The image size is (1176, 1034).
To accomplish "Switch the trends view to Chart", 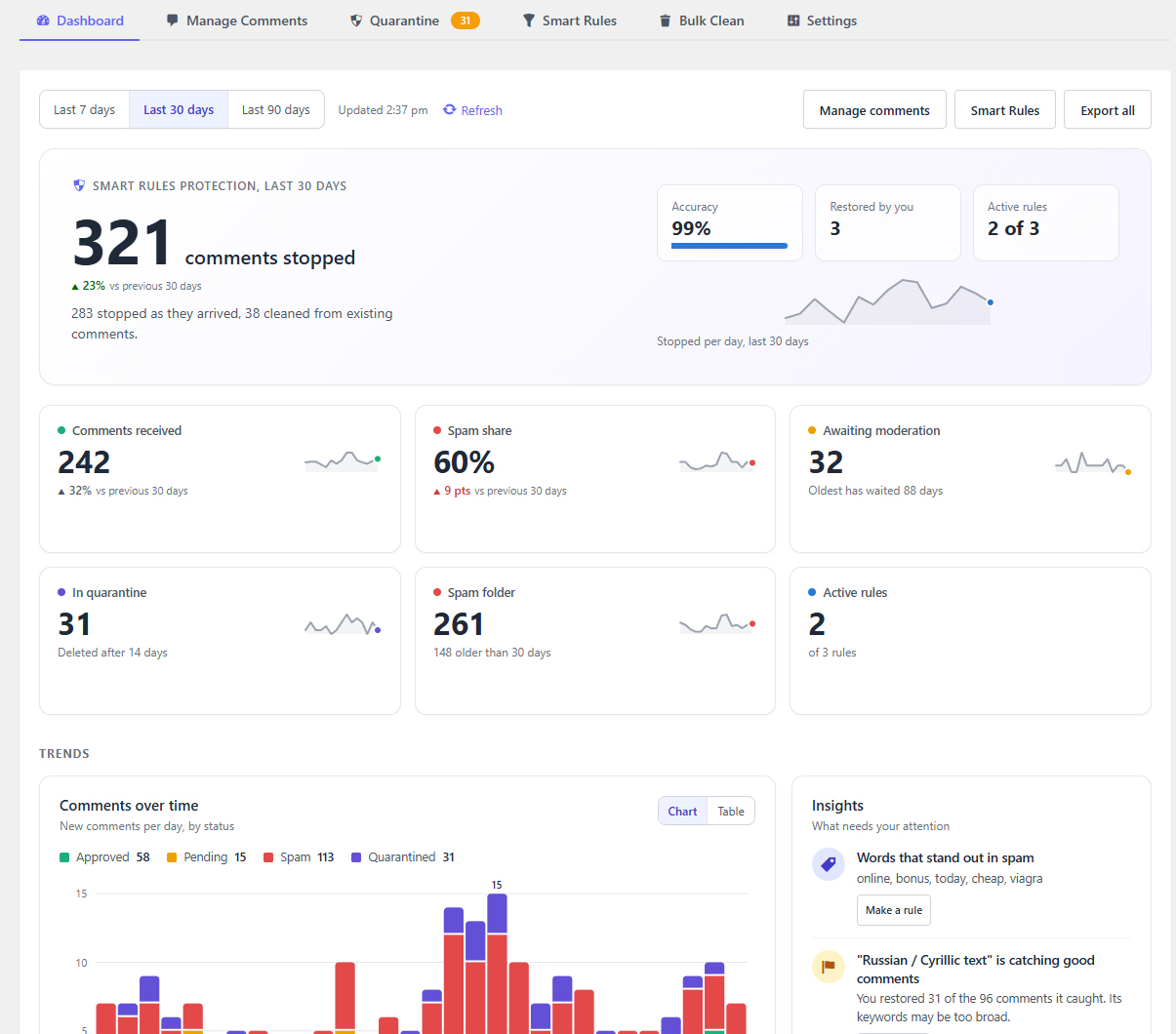I will pos(682,812).
